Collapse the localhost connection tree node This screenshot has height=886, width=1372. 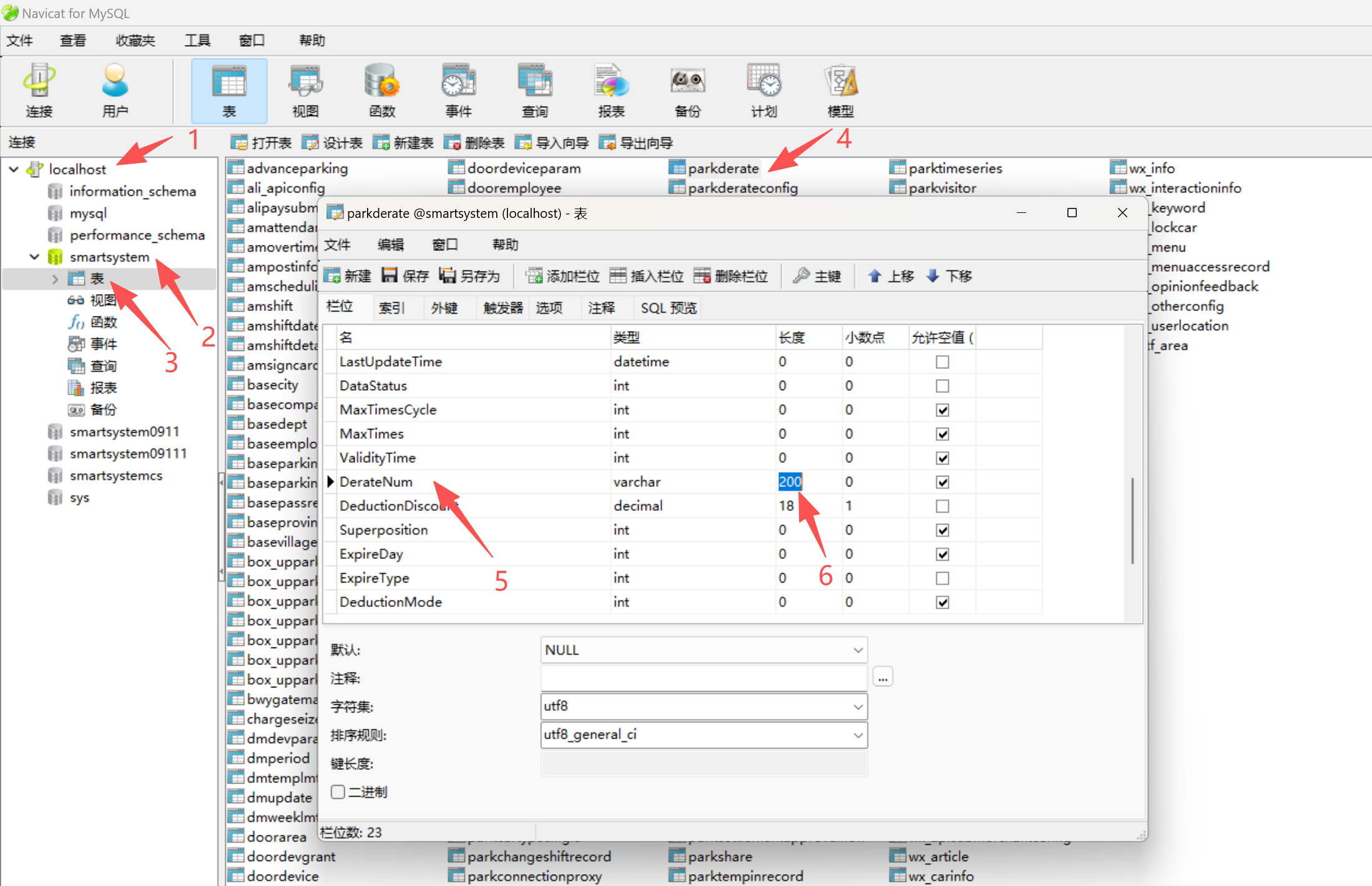14,169
